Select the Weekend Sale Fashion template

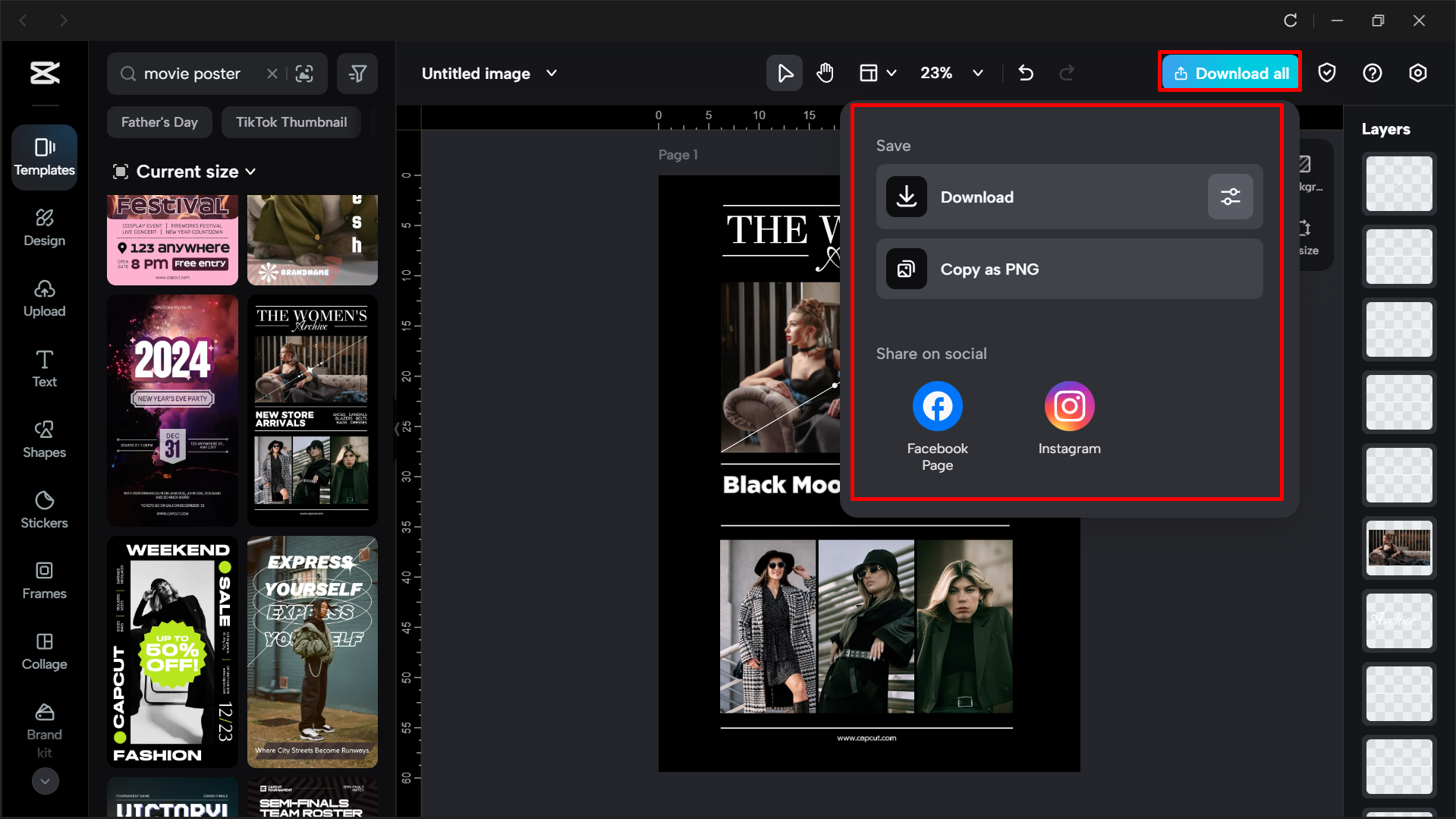coord(172,652)
